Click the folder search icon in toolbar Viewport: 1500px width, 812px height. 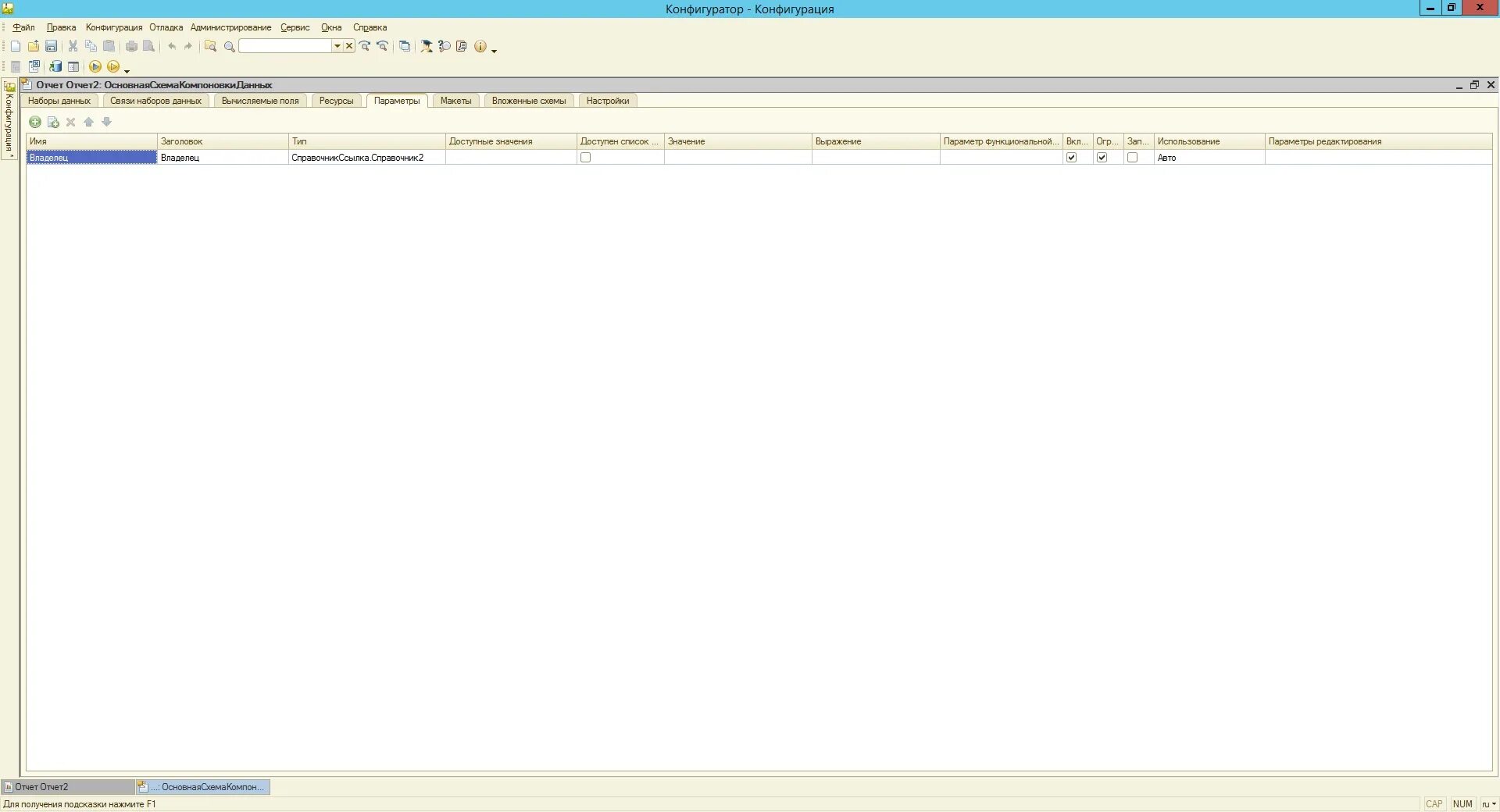[x=210, y=47]
